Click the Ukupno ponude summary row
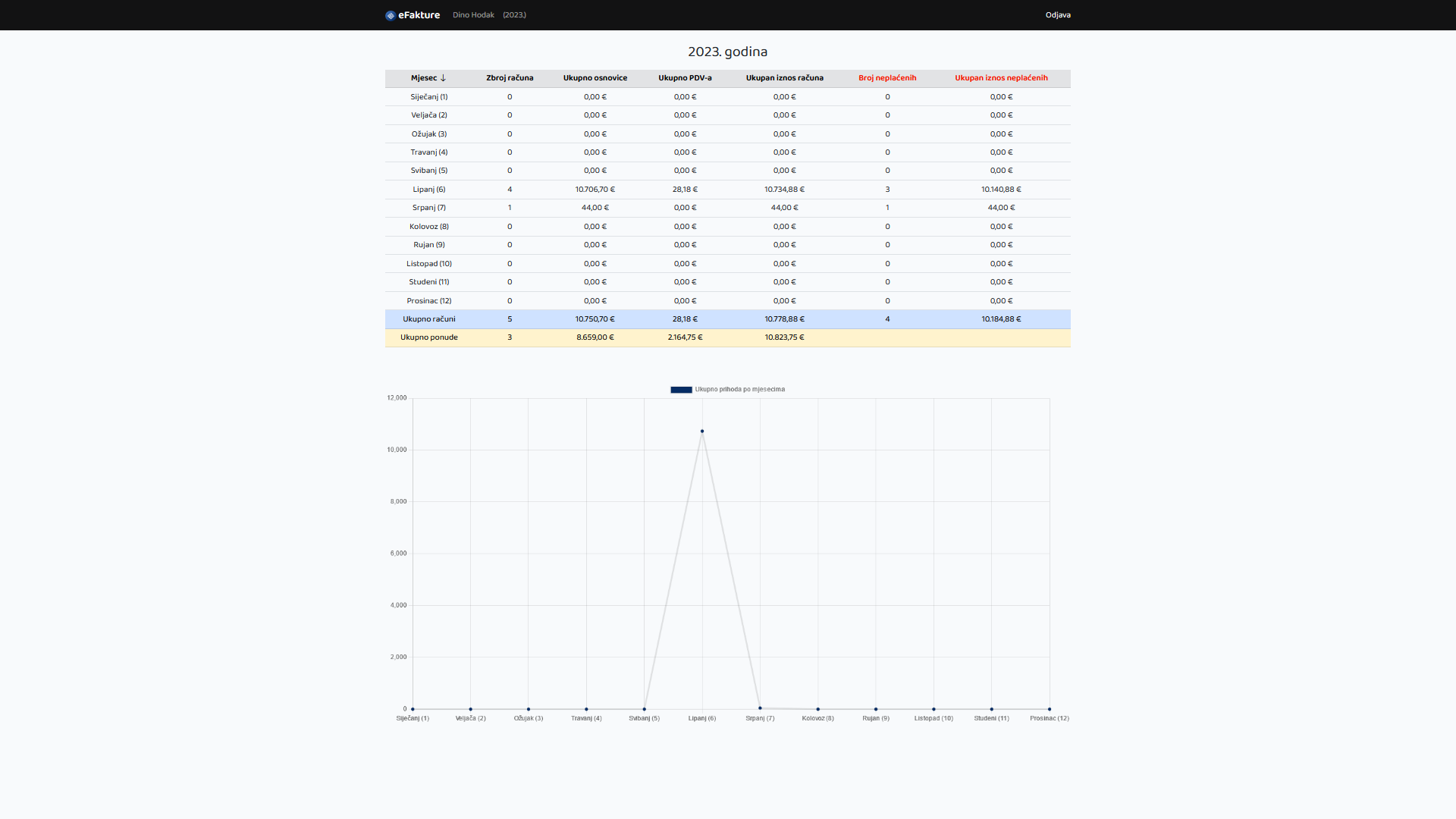Image resolution: width=1456 pixels, height=819 pixels. tap(429, 337)
